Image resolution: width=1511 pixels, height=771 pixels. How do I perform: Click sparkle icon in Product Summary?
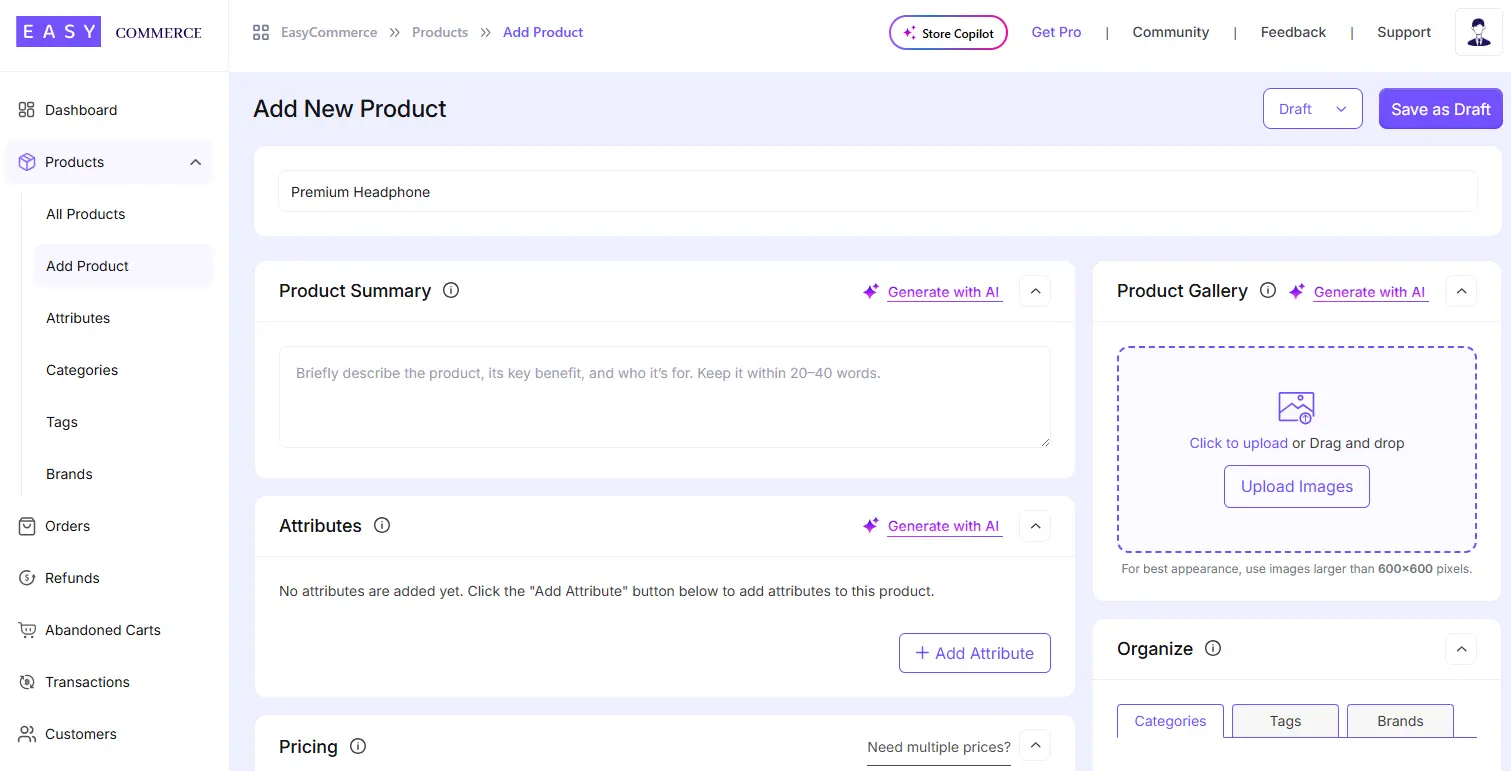871,291
